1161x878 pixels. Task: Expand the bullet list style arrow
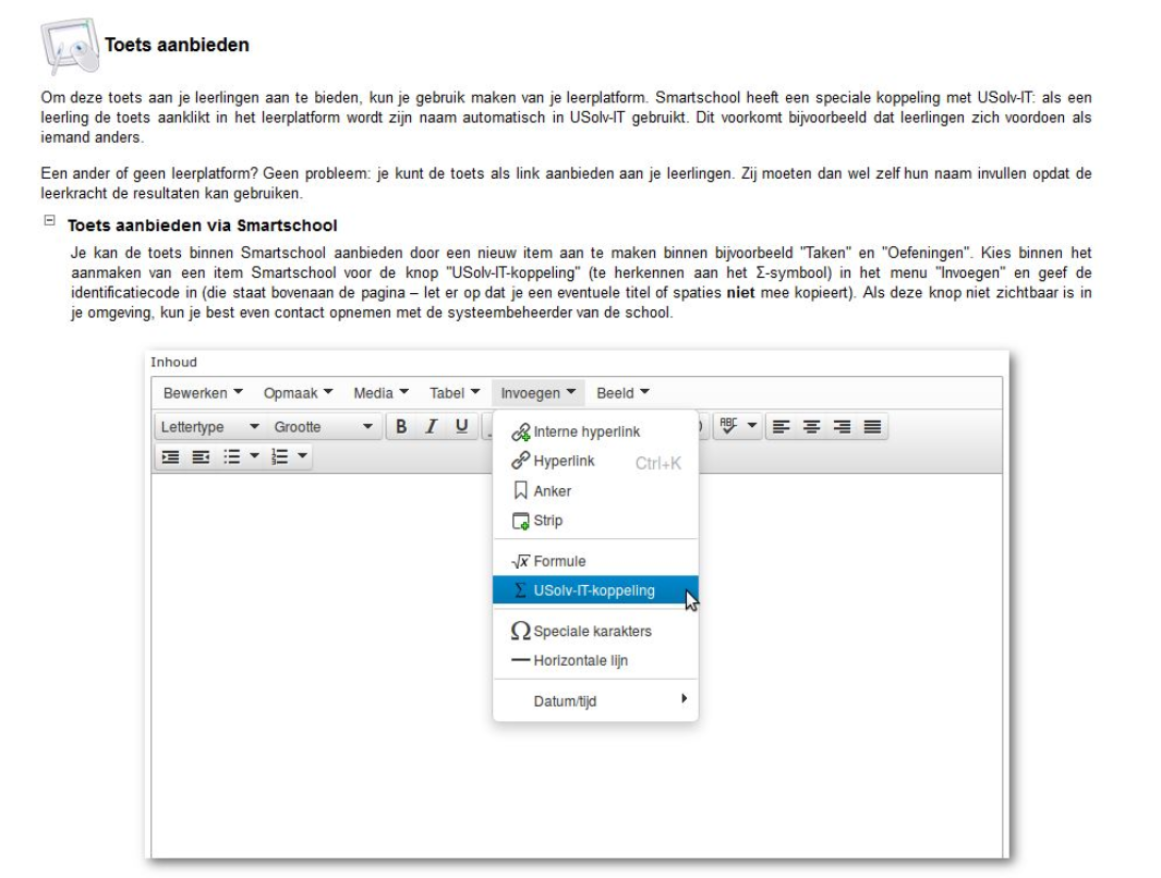(x=254, y=456)
